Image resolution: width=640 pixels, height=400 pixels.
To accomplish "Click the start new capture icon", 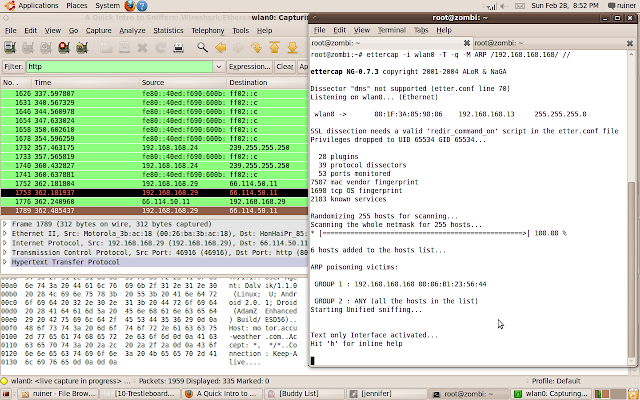I will 46,47.
